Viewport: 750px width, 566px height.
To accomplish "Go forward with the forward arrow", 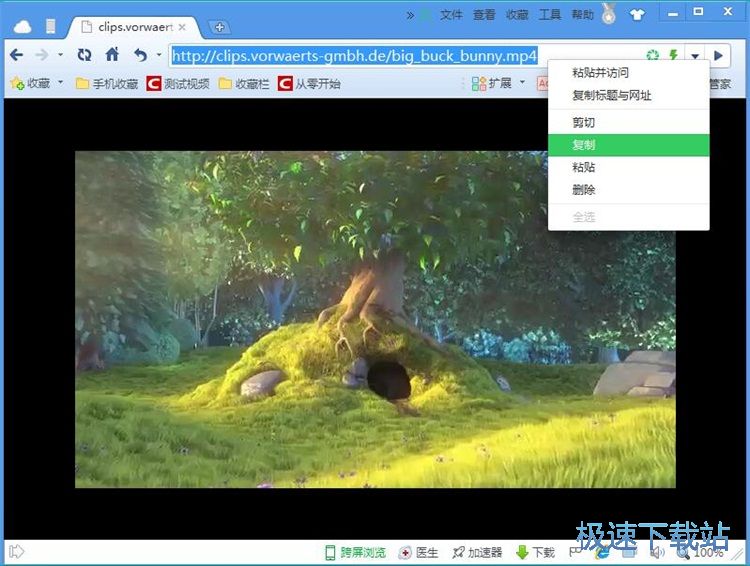I will (x=42, y=55).
